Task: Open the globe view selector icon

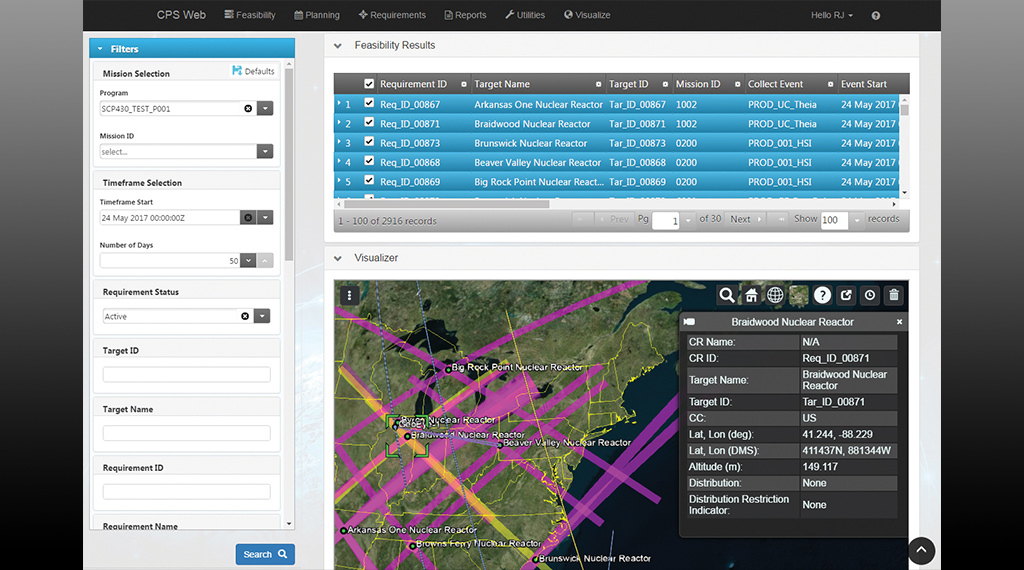Action: point(775,295)
